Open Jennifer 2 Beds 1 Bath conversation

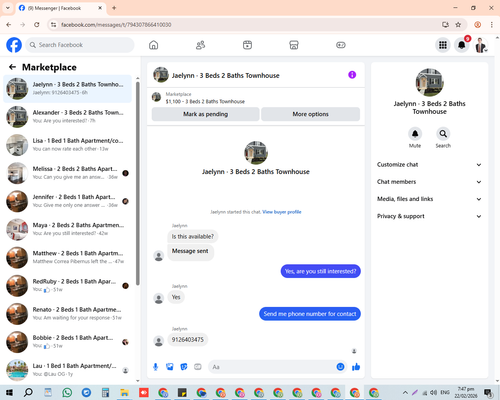[68, 201]
